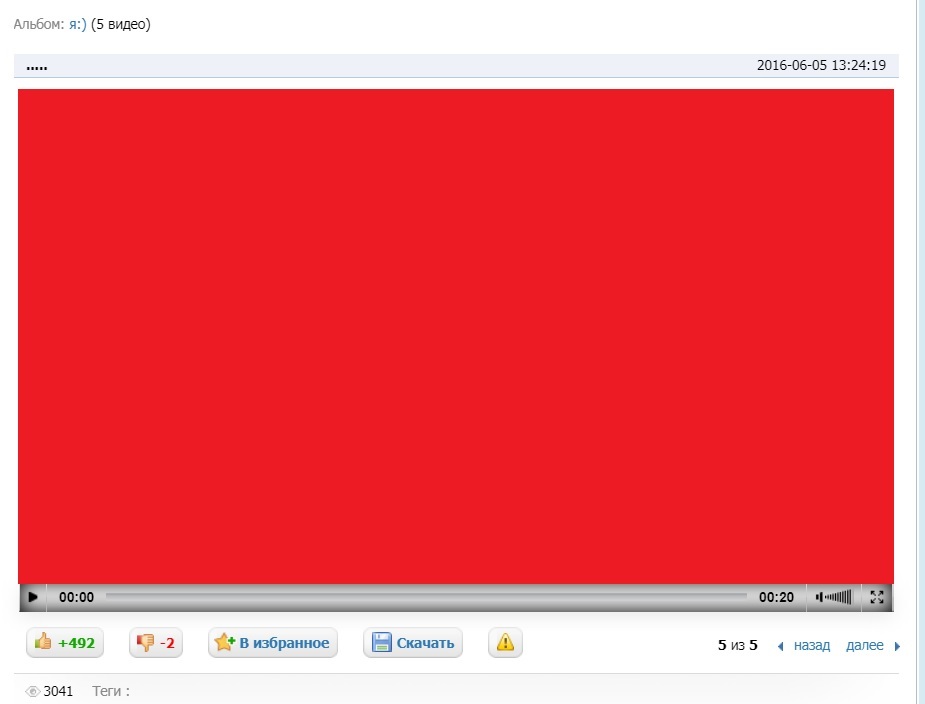Enter fullscreen mode
The width and height of the screenshot is (925, 704).
[x=877, y=597]
